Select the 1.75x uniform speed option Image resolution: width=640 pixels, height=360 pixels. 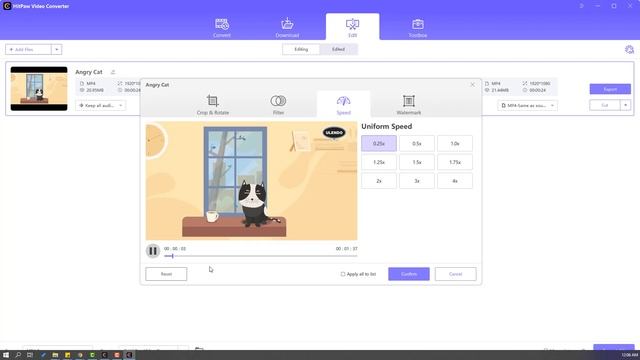pyautogui.click(x=455, y=162)
